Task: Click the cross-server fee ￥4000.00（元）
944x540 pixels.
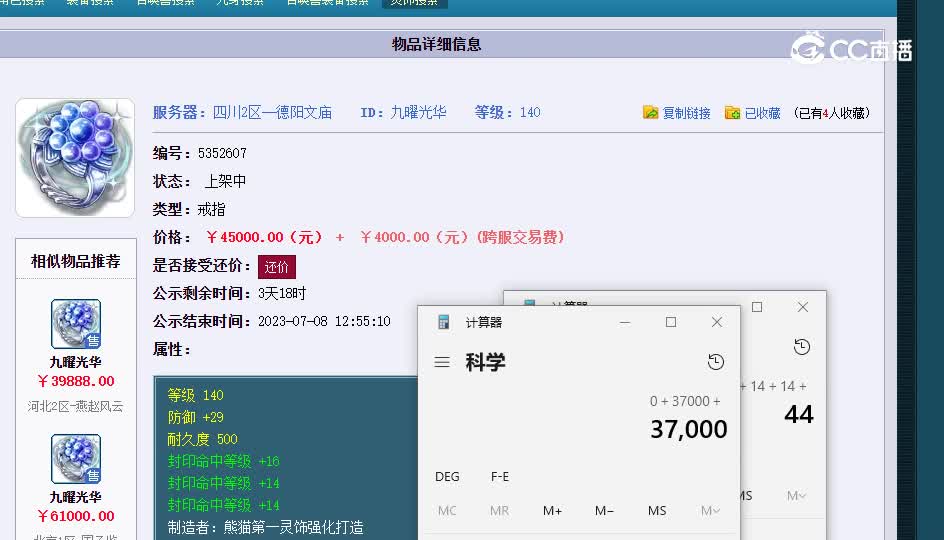Action: [415, 237]
